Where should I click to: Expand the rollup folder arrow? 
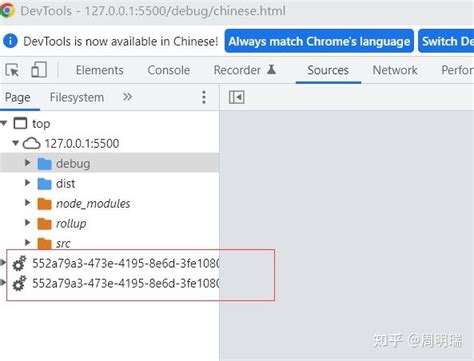28,223
